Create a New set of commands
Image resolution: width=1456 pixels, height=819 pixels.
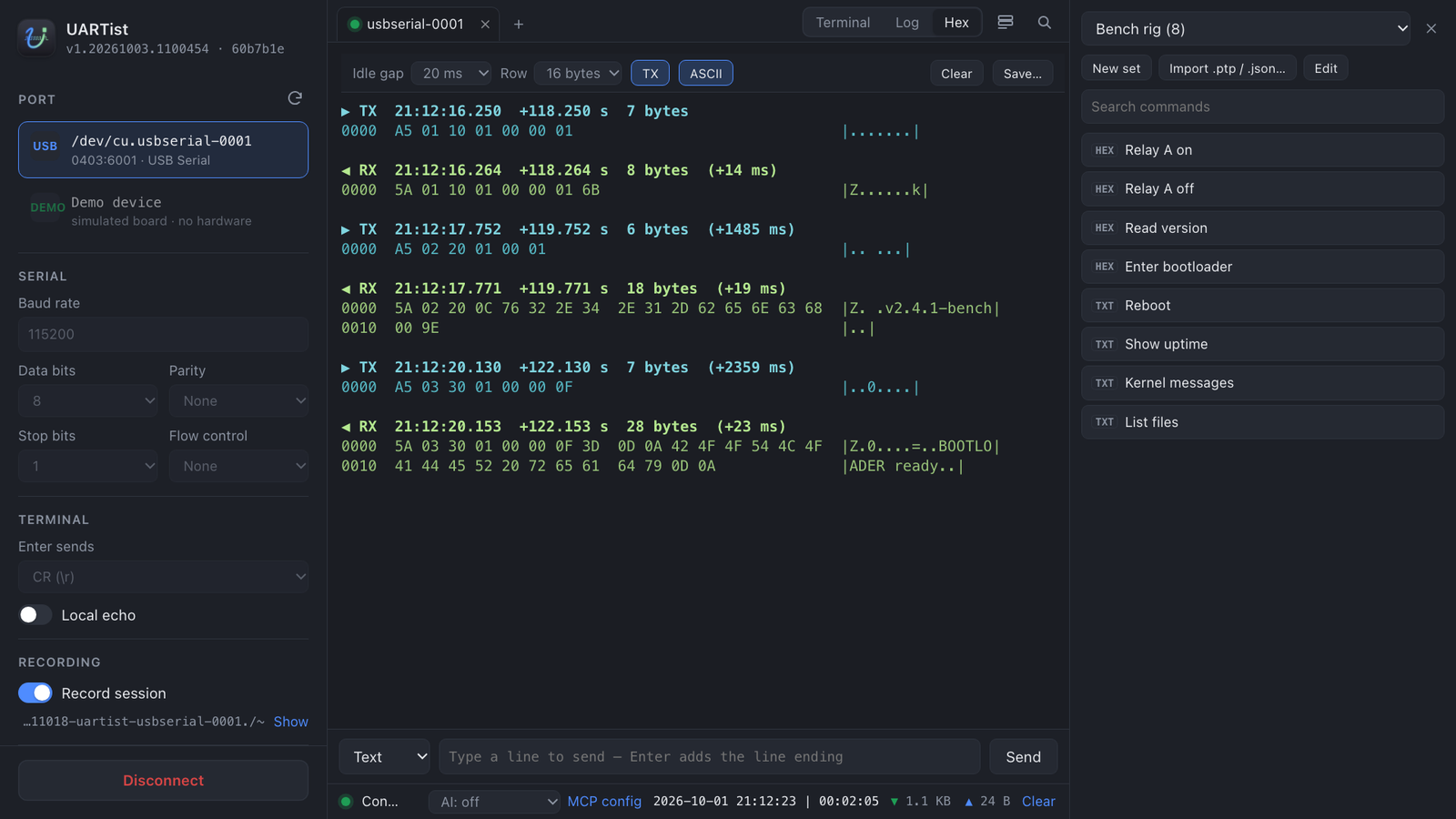[x=1117, y=68]
